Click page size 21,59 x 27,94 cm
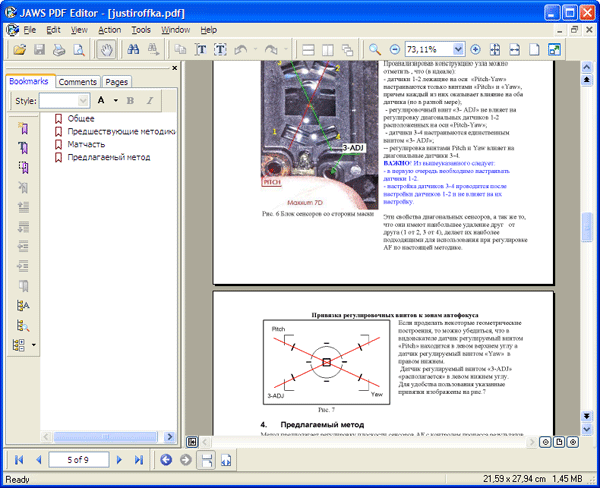Image resolution: width=600 pixels, height=488 pixels. click(x=514, y=478)
